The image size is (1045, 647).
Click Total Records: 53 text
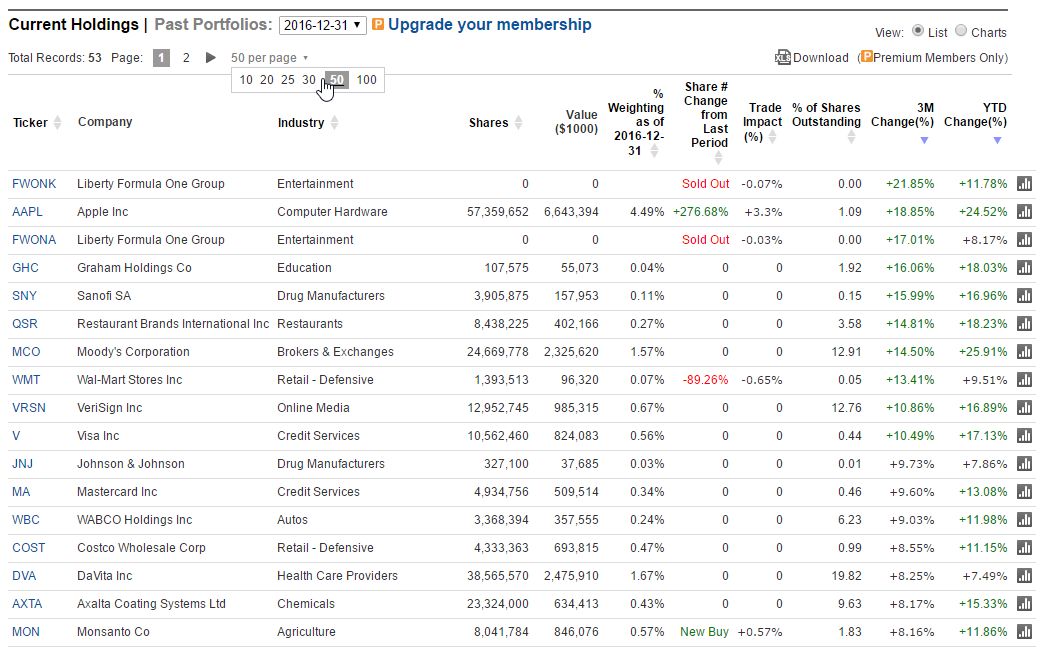pos(55,58)
